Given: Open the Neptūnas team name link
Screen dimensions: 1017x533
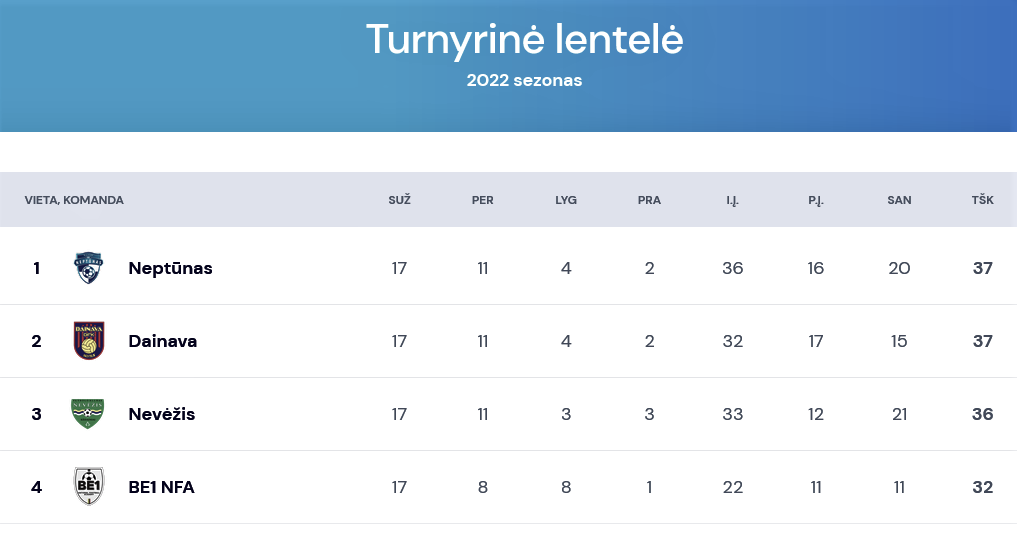Looking at the screenshot, I should pos(171,268).
